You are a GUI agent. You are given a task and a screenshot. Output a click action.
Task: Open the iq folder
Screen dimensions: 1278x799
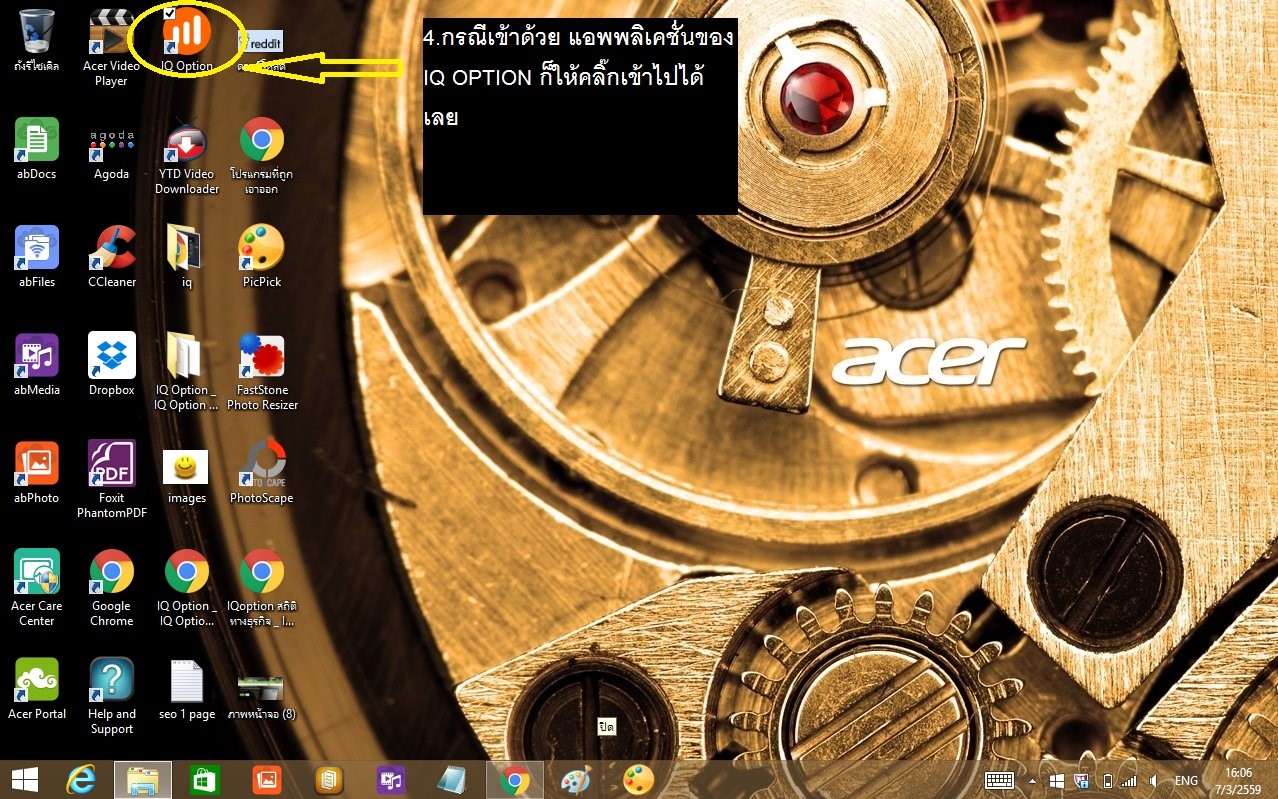coord(187,247)
